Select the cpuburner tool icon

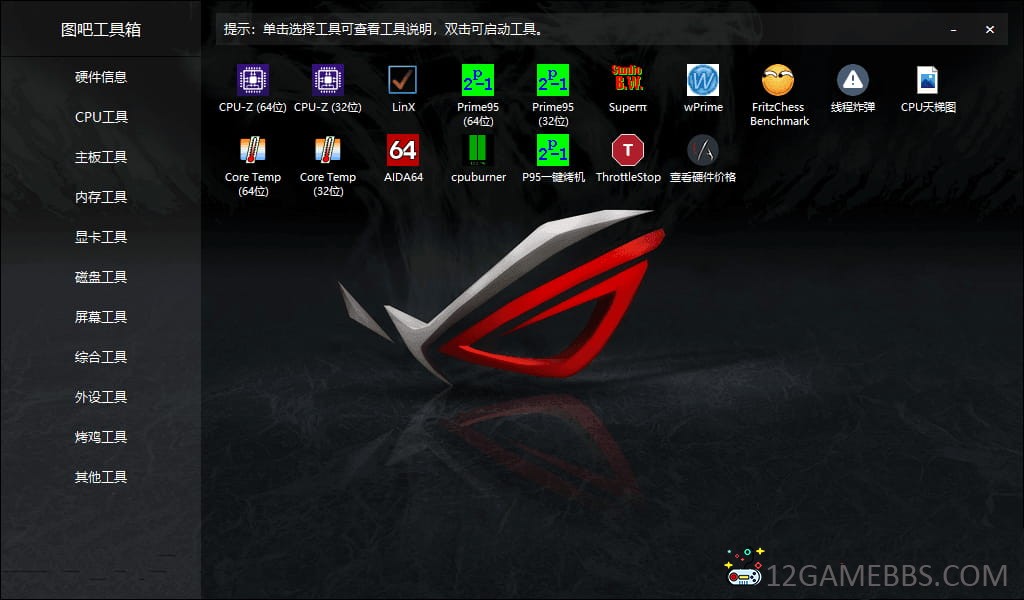(x=478, y=150)
